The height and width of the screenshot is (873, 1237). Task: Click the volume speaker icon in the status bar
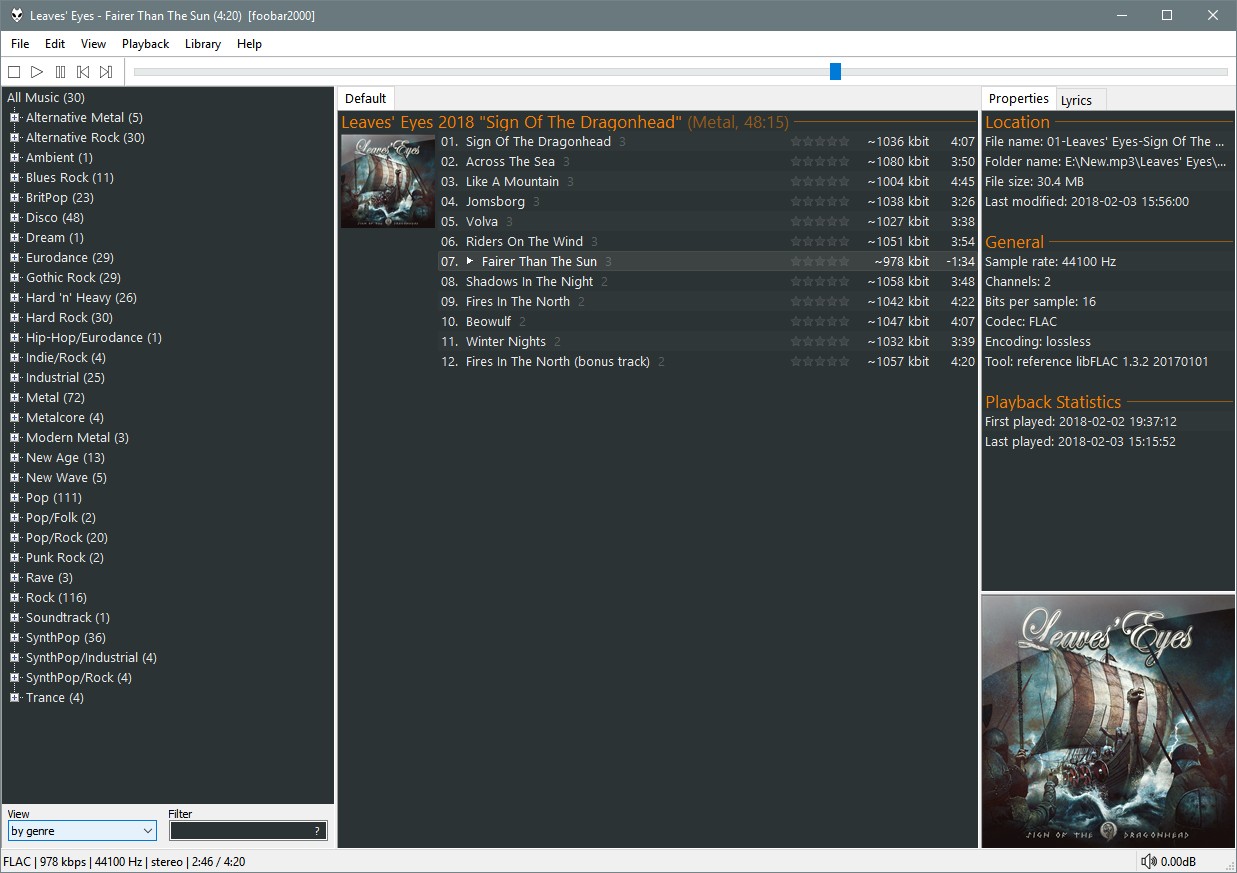click(1149, 862)
